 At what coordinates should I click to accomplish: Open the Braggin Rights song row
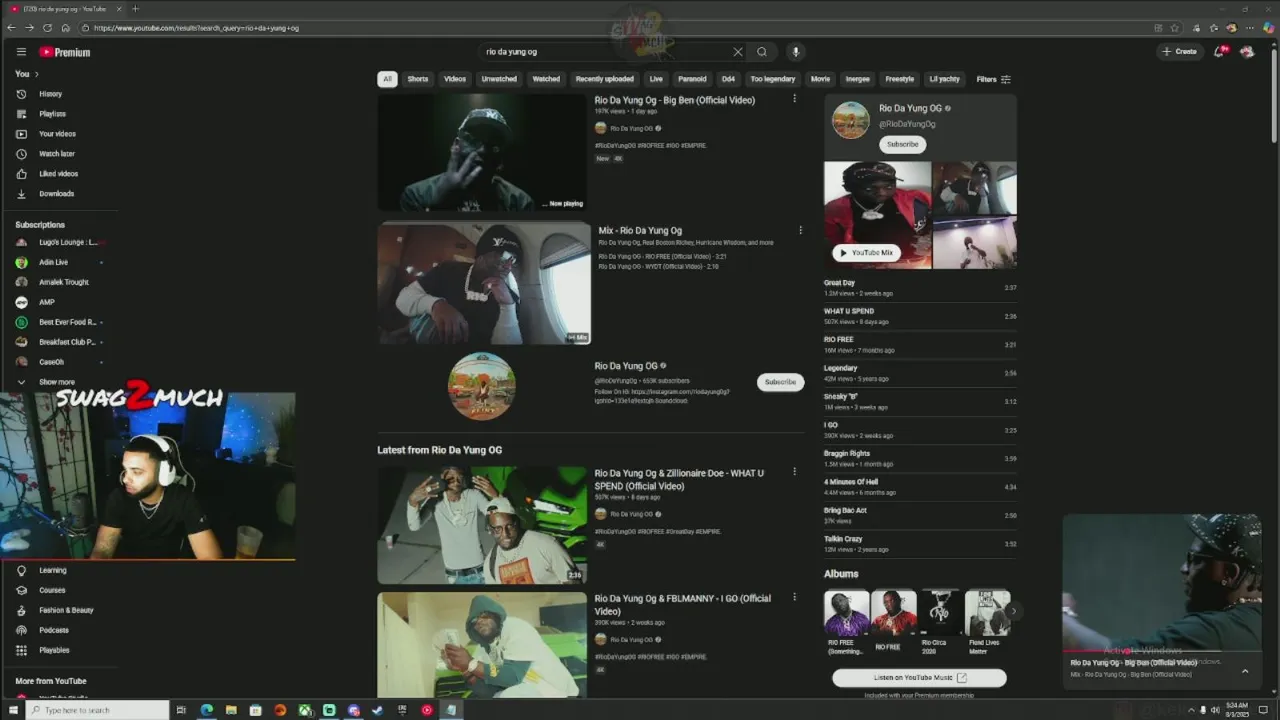tap(920, 459)
